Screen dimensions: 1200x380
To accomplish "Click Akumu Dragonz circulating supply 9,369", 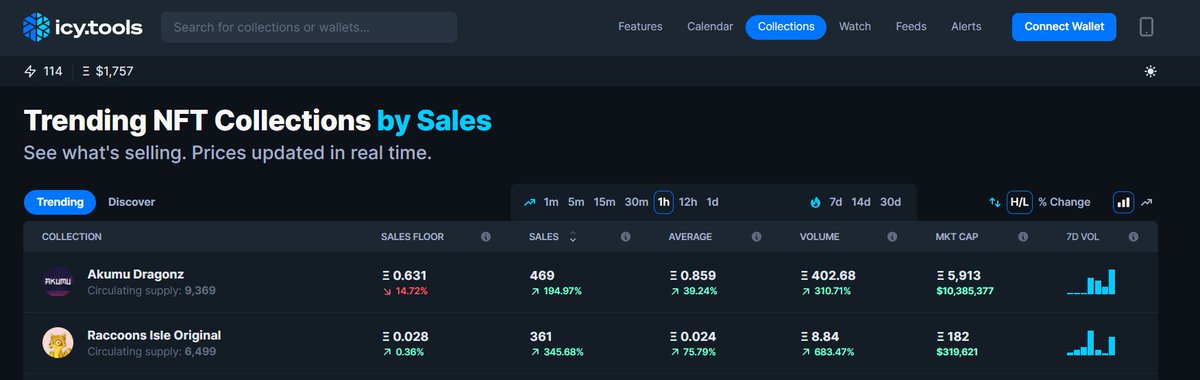I will (x=152, y=291).
